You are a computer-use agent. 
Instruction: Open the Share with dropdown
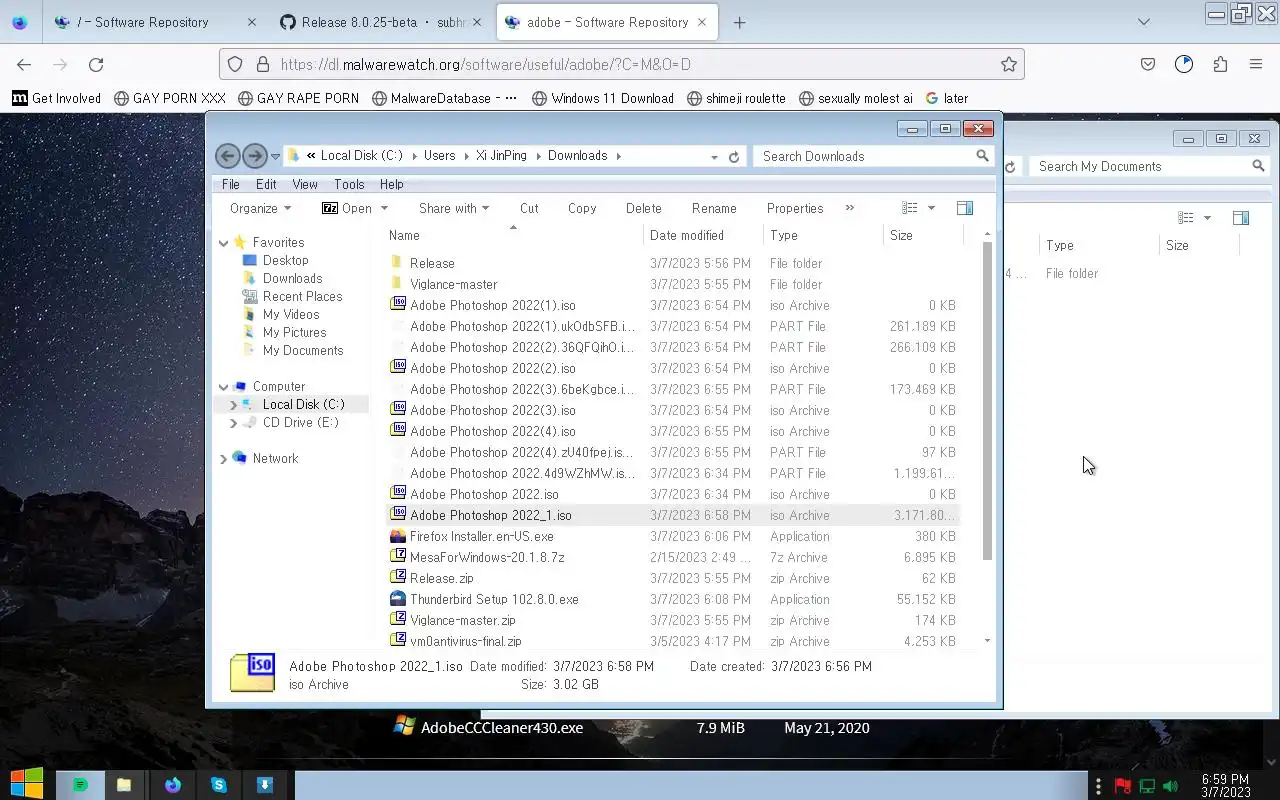454,208
